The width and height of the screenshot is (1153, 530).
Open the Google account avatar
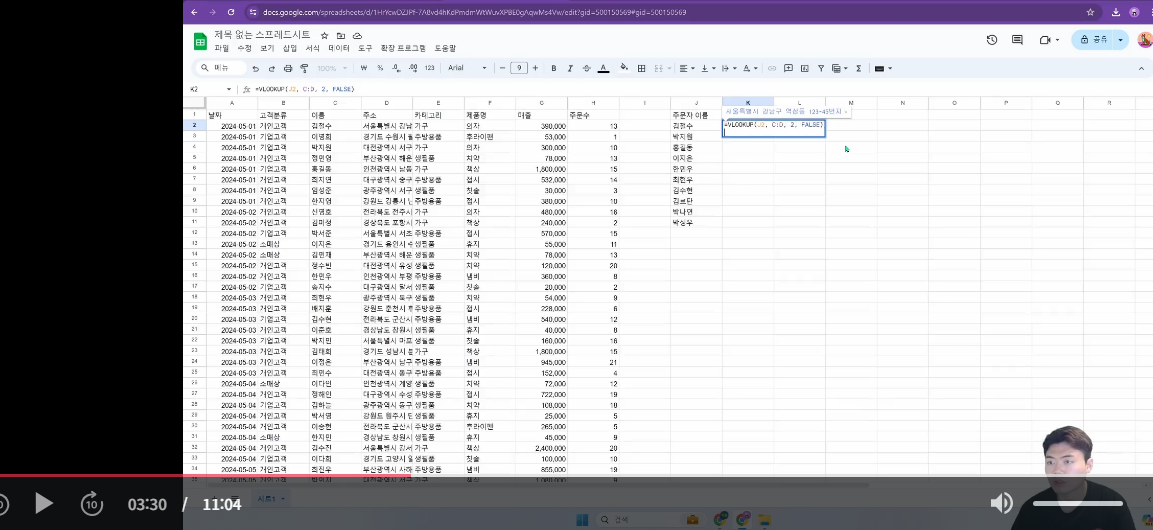[1144, 40]
